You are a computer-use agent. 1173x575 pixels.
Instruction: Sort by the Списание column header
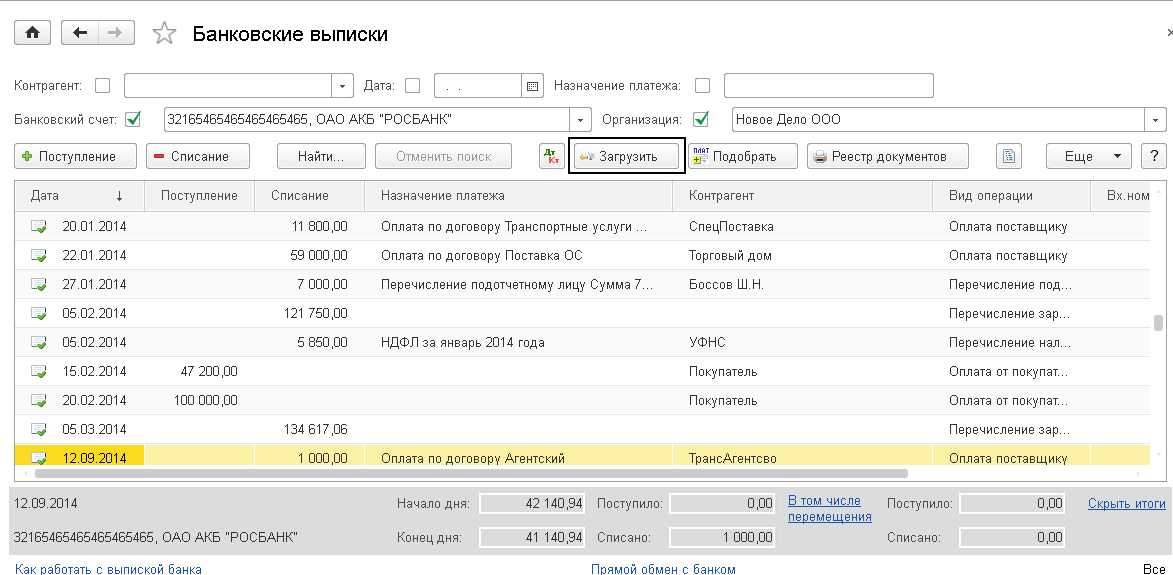point(300,196)
